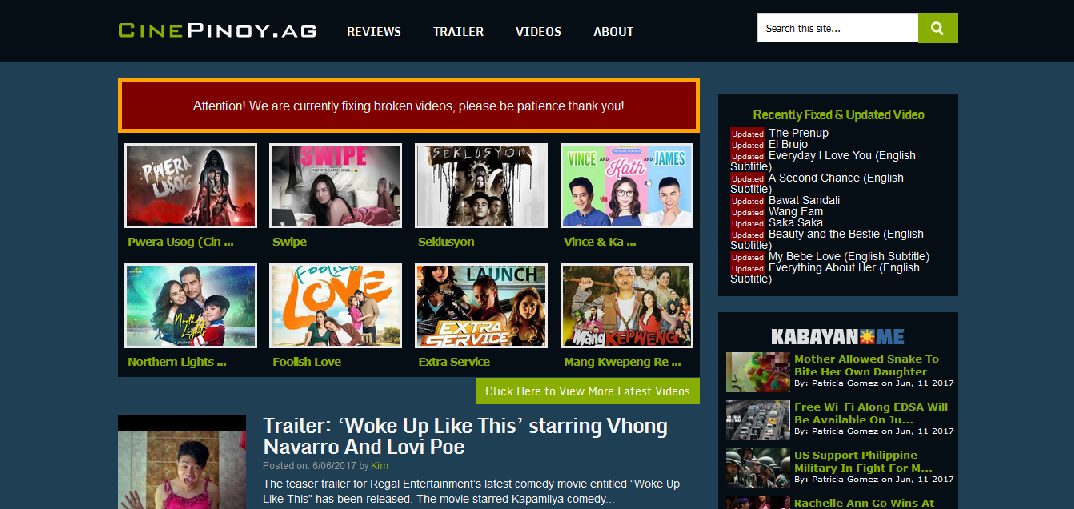This screenshot has width=1074, height=509.
Task: Click the Seklusyon title link
Action: click(x=446, y=242)
